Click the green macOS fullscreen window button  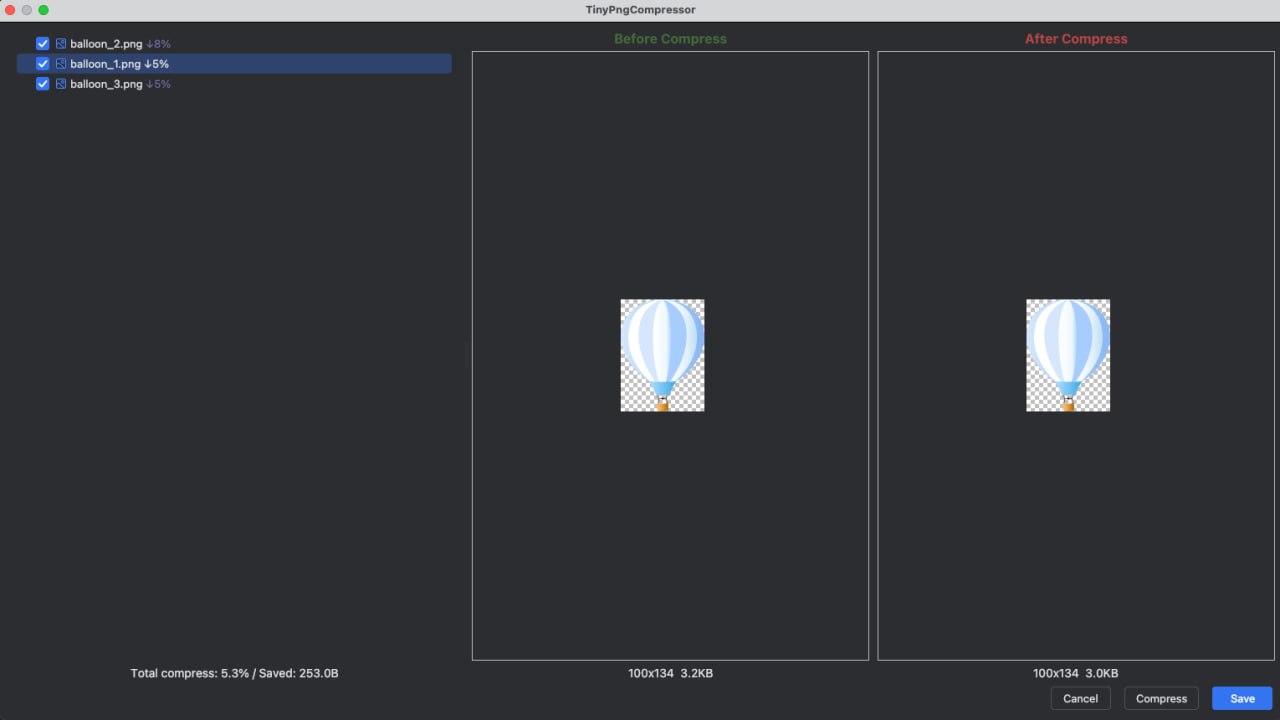coord(43,10)
